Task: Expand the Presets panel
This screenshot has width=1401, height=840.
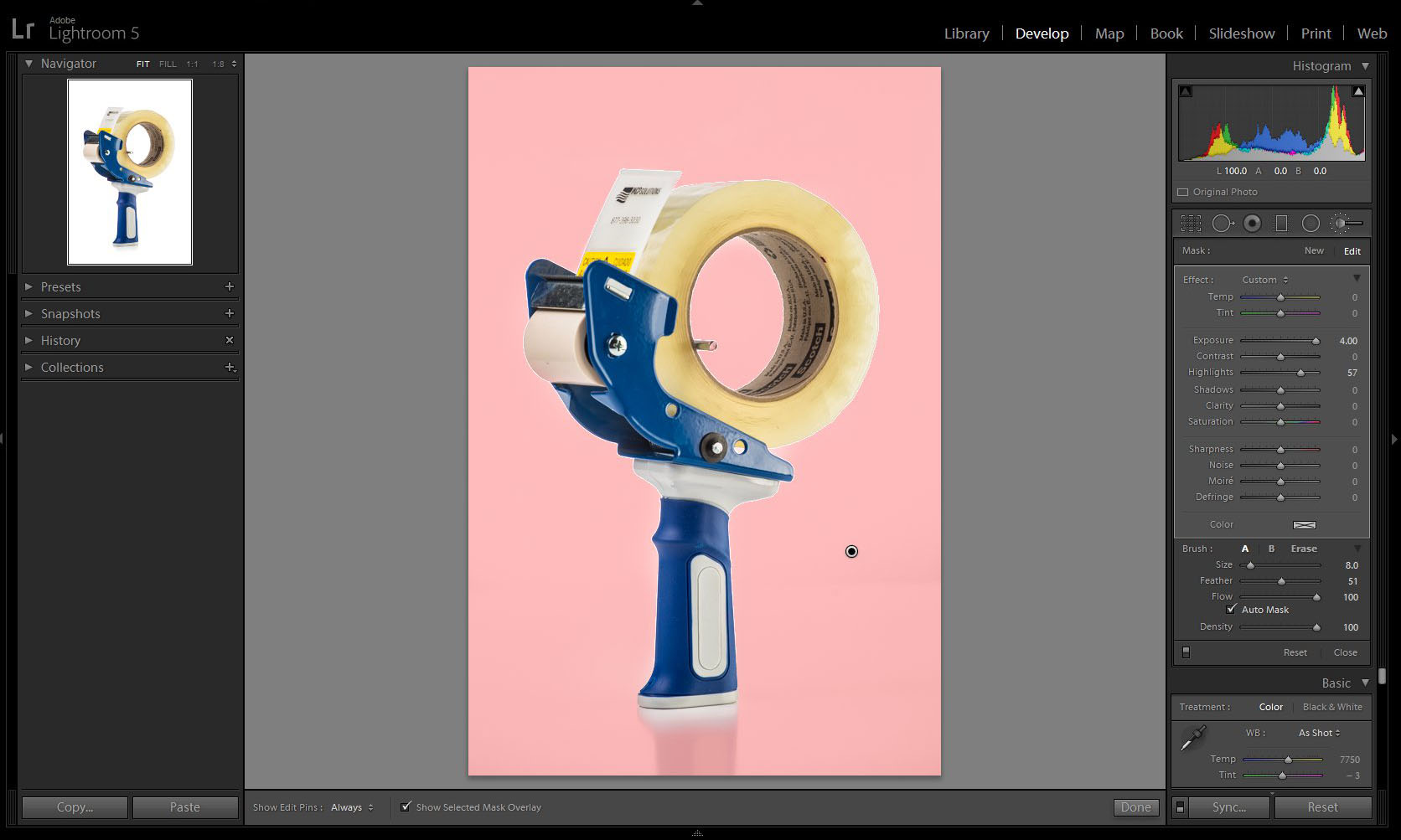Action: click(28, 286)
